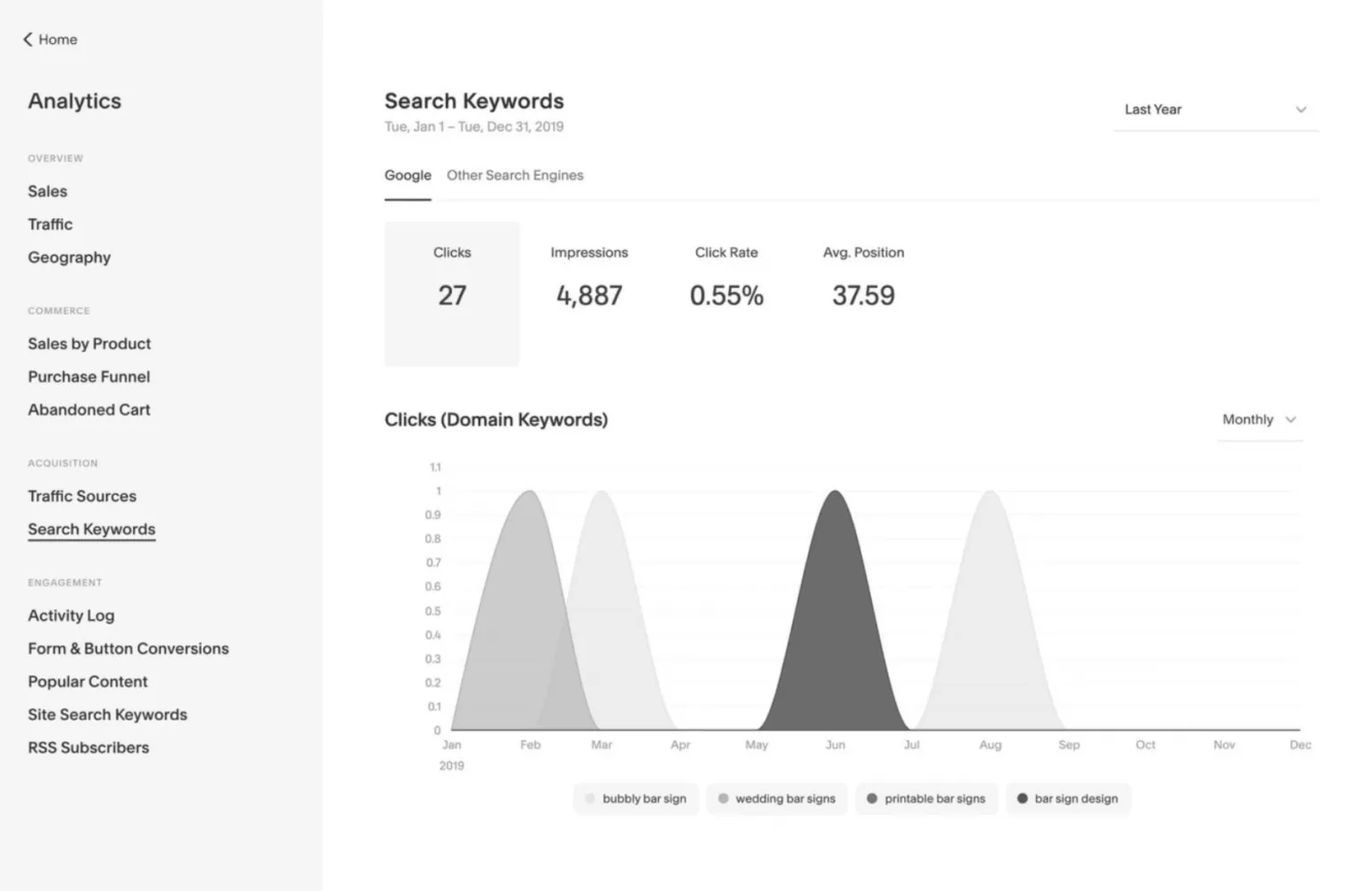This screenshot has width=1372, height=891.
Task: Expand the Last Year selector chevron
Action: tap(1302, 109)
